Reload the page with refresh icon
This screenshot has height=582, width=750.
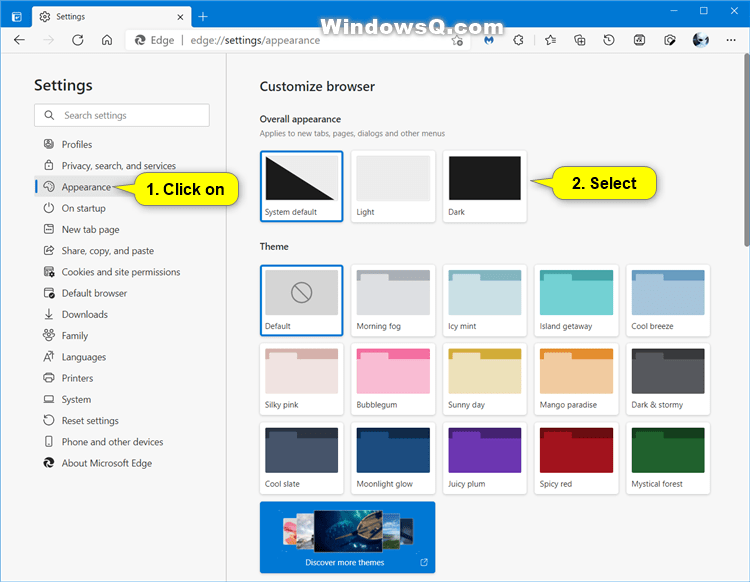(x=77, y=40)
